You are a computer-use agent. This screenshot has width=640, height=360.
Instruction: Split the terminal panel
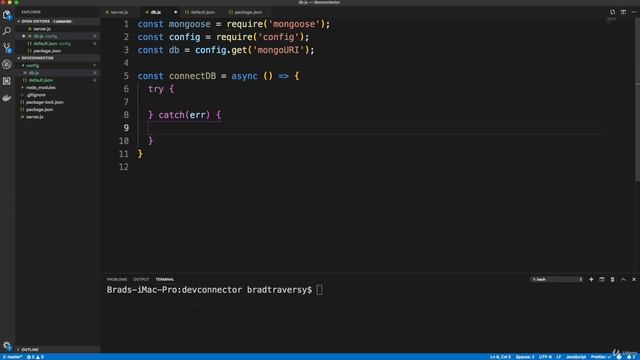click(x=602, y=280)
